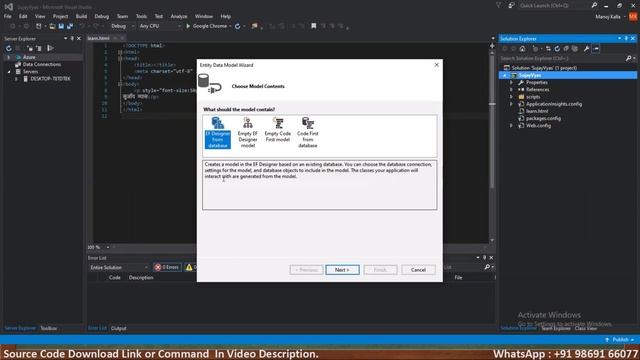This screenshot has width=640, height=360.
Task: Collapse the Servers node in Server Explorer
Action: coord(9,71)
